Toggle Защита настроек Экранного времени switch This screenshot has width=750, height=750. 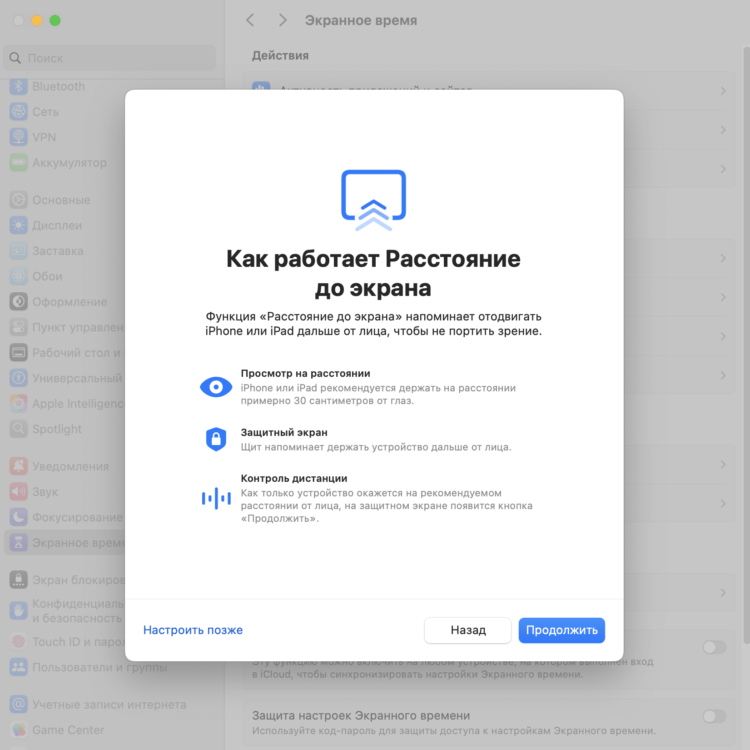(x=714, y=716)
